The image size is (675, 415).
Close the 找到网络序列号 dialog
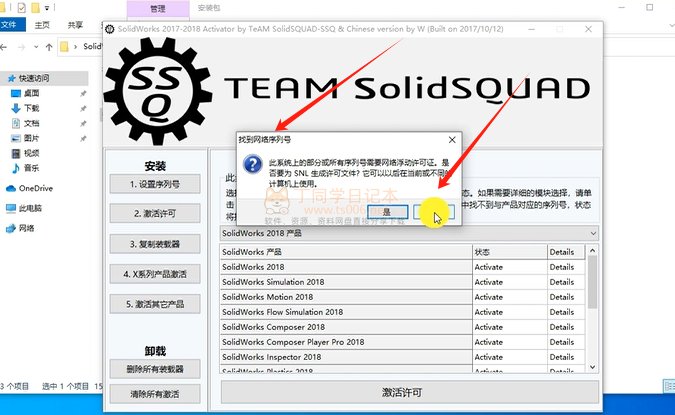452,140
